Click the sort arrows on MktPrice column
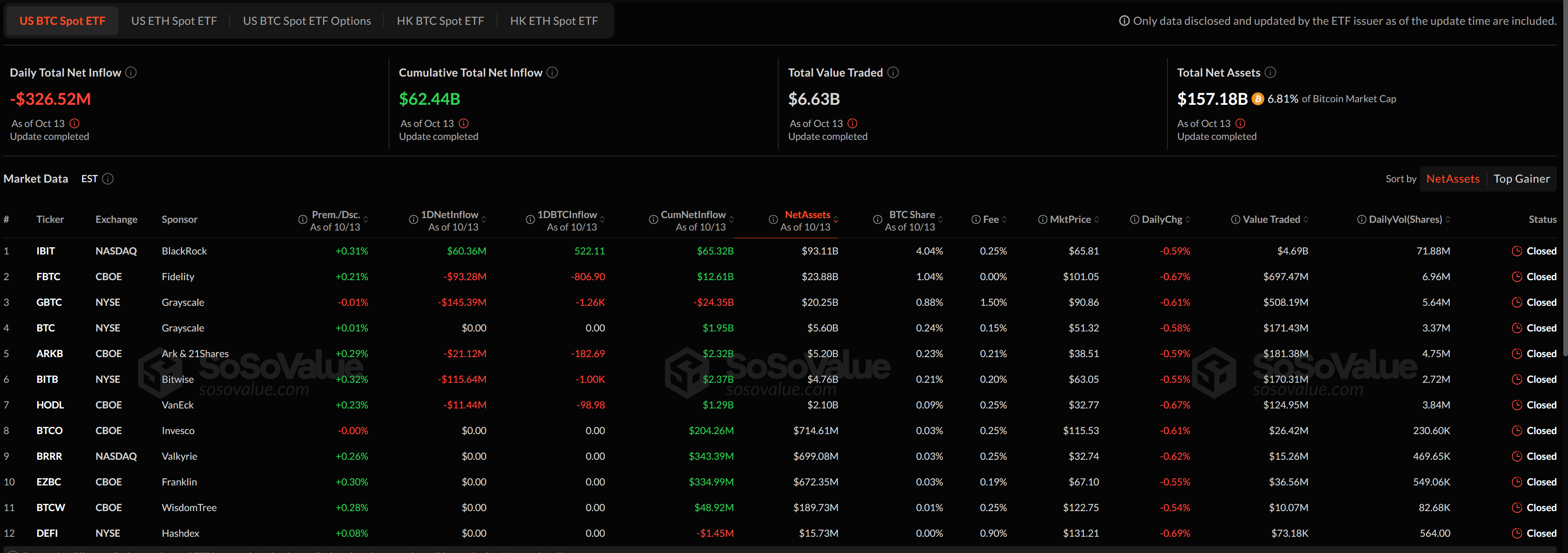The width and height of the screenshot is (1568, 553). tap(1098, 219)
